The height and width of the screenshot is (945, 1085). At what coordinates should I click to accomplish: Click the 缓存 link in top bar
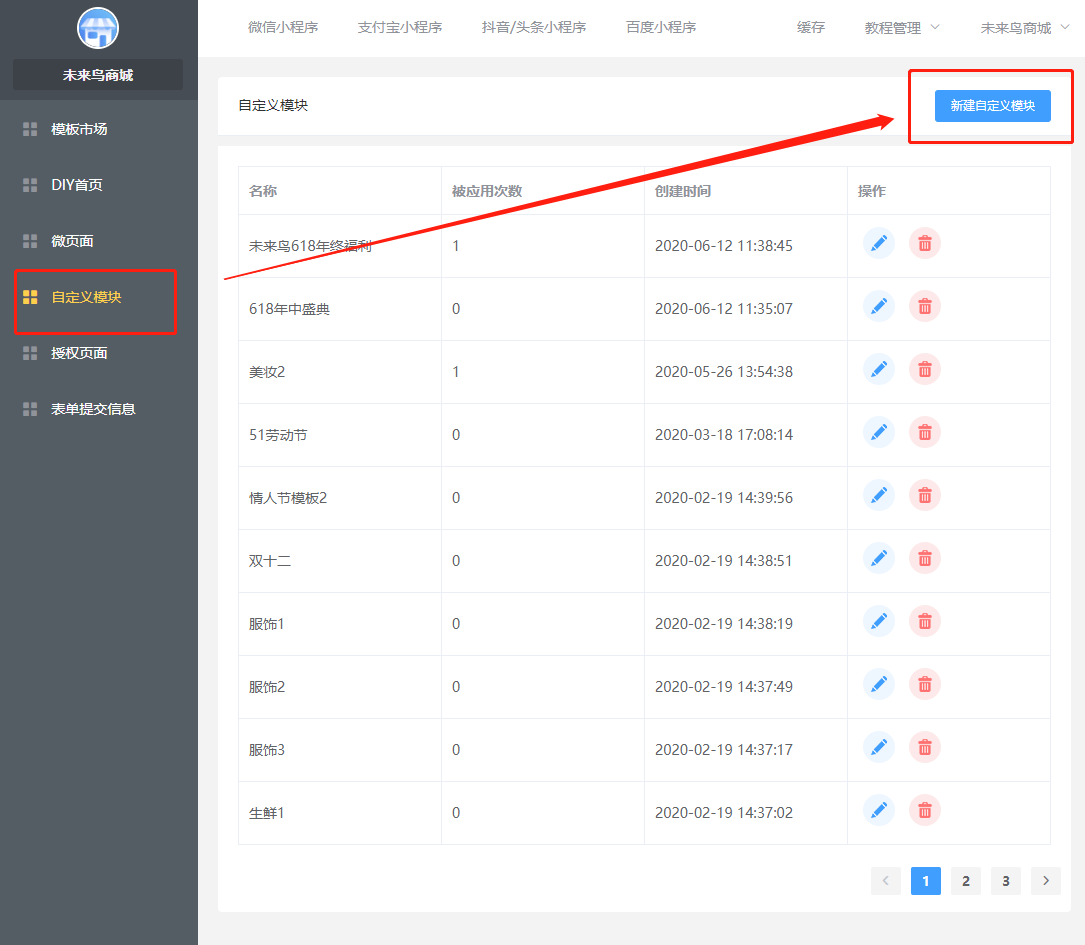(811, 28)
